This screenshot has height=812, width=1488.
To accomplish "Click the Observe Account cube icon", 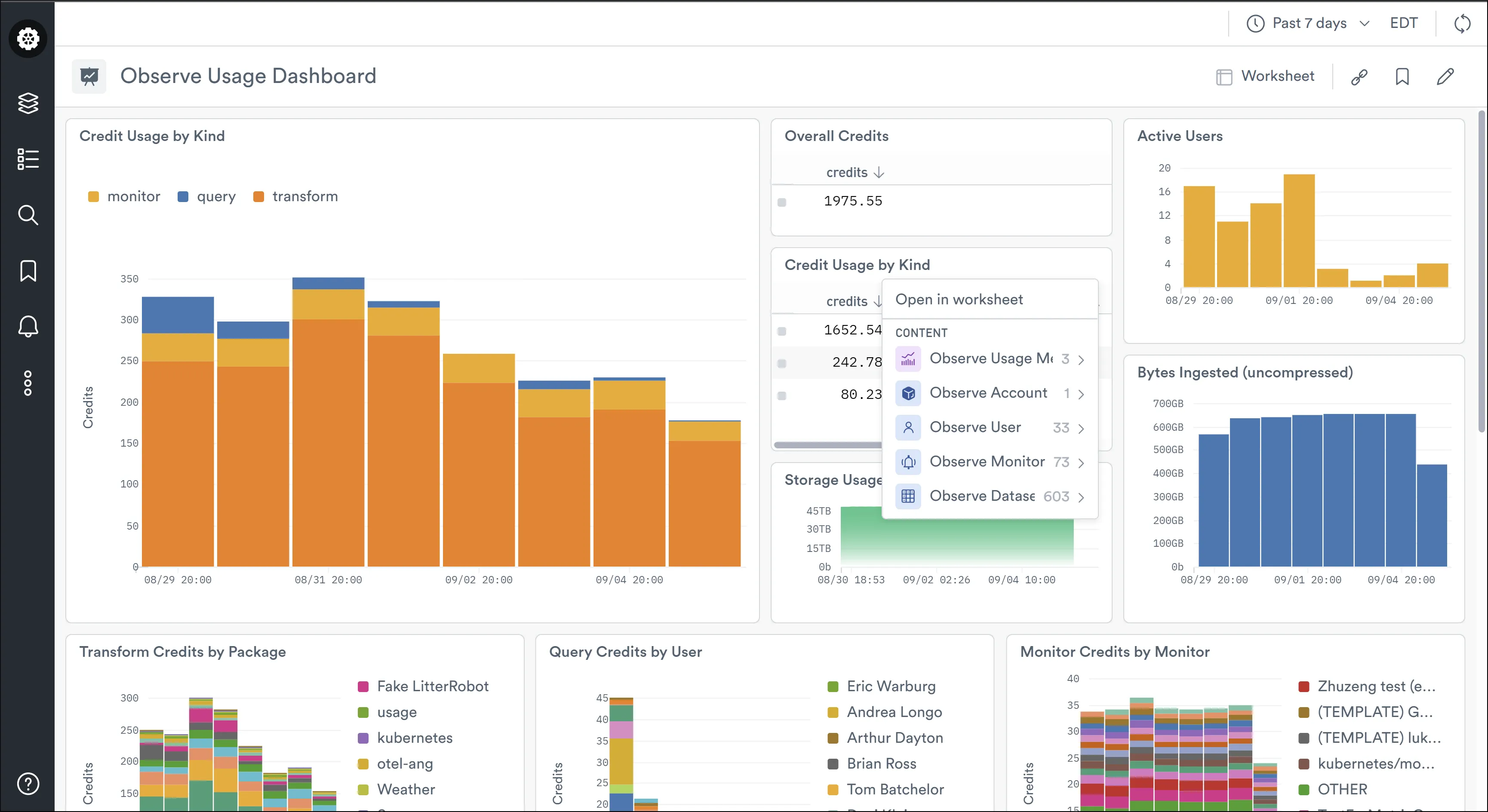I will tap(908, 393).
